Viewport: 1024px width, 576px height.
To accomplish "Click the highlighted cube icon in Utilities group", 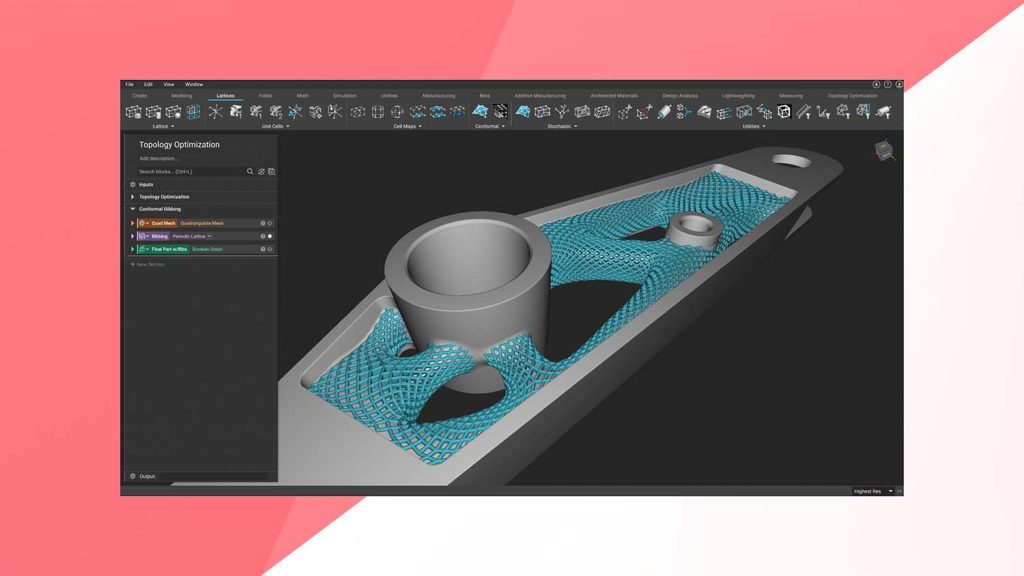I will pyautogui.click(x=784, y=113).
